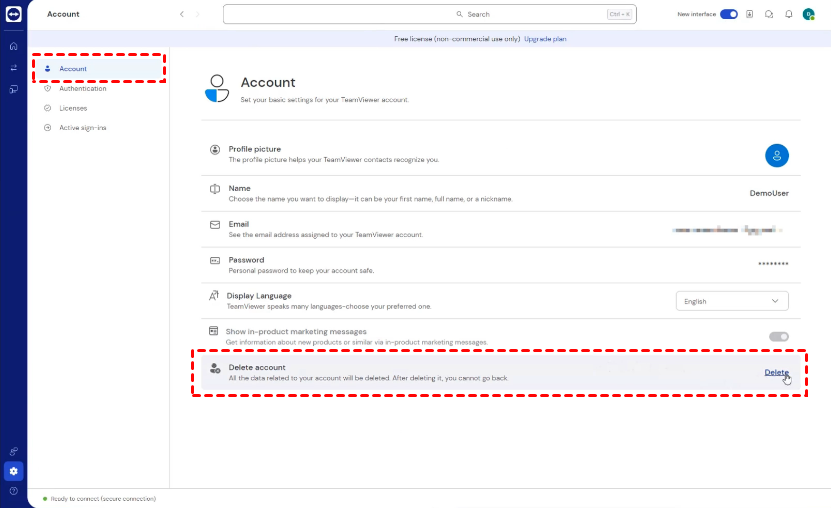Click the masked password dots
The image size is (831, 508).
coord(773,263)
